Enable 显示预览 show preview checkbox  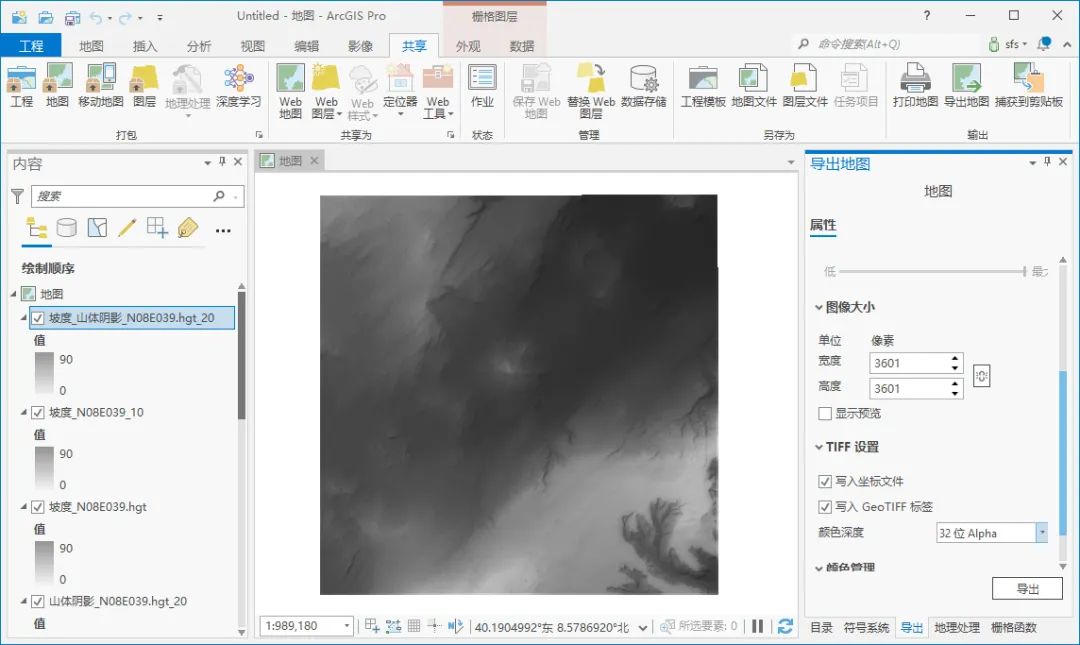824,413
